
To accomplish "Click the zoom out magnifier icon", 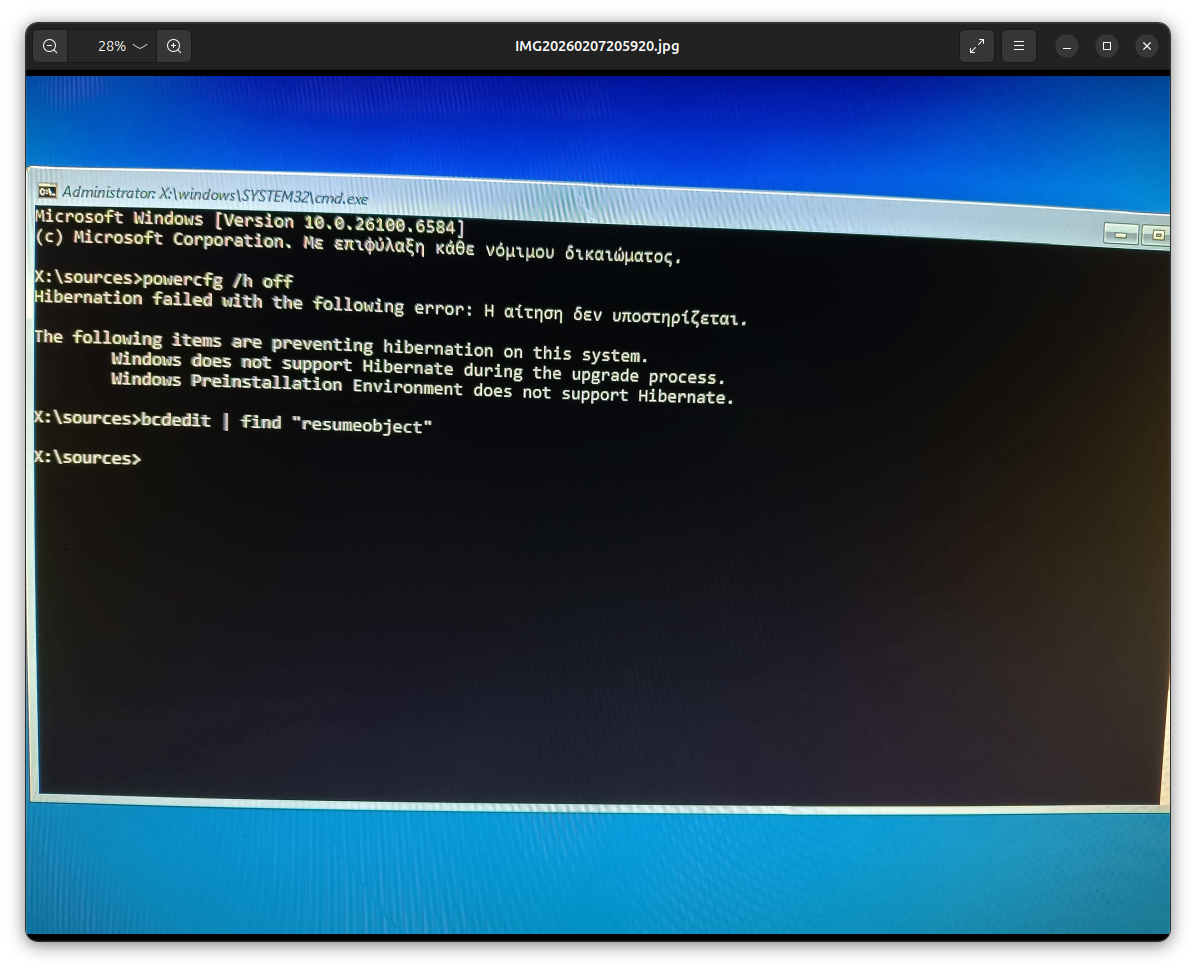I will 50,46.
